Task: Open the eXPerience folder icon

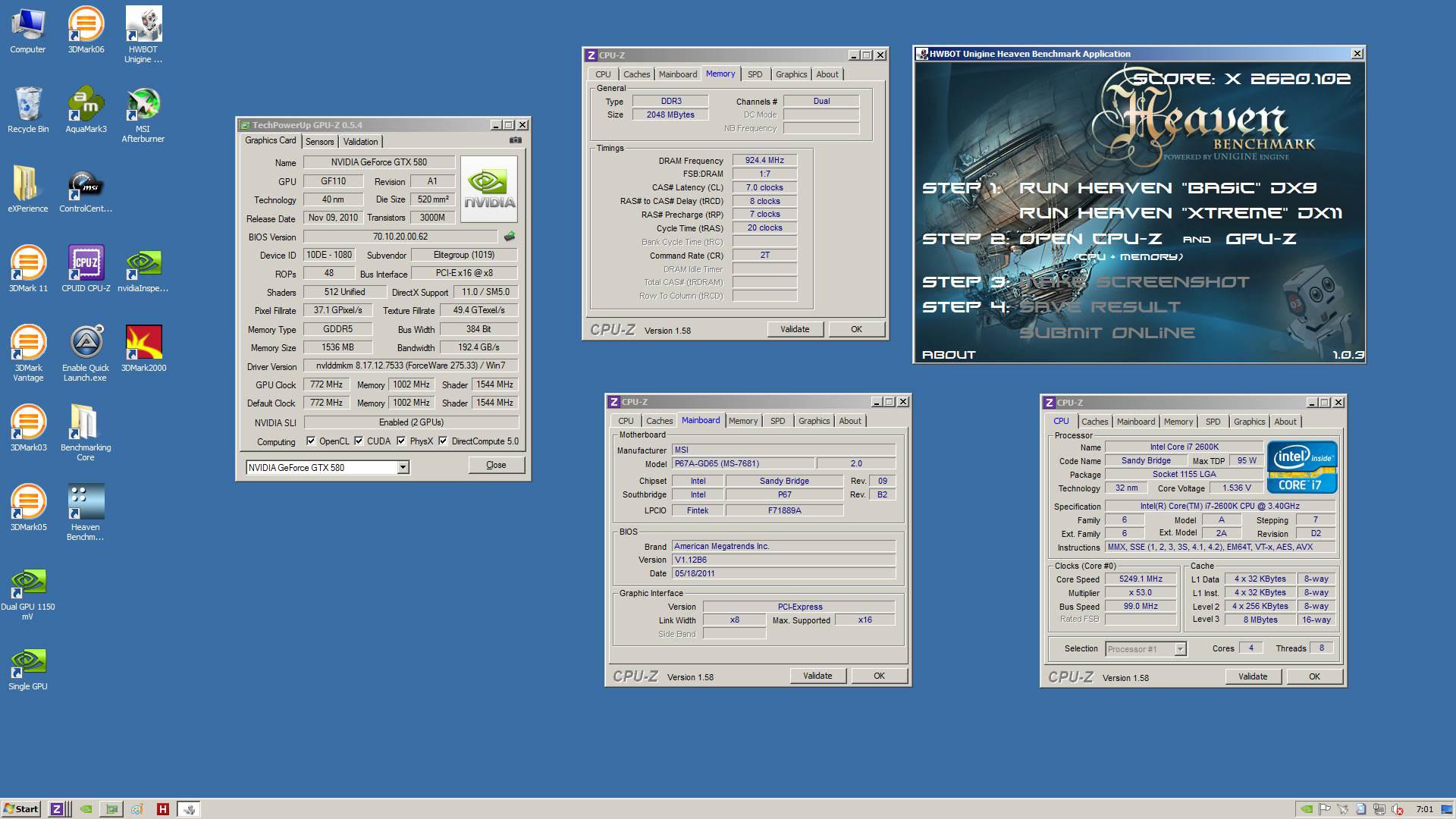Action: coord(28,190)
